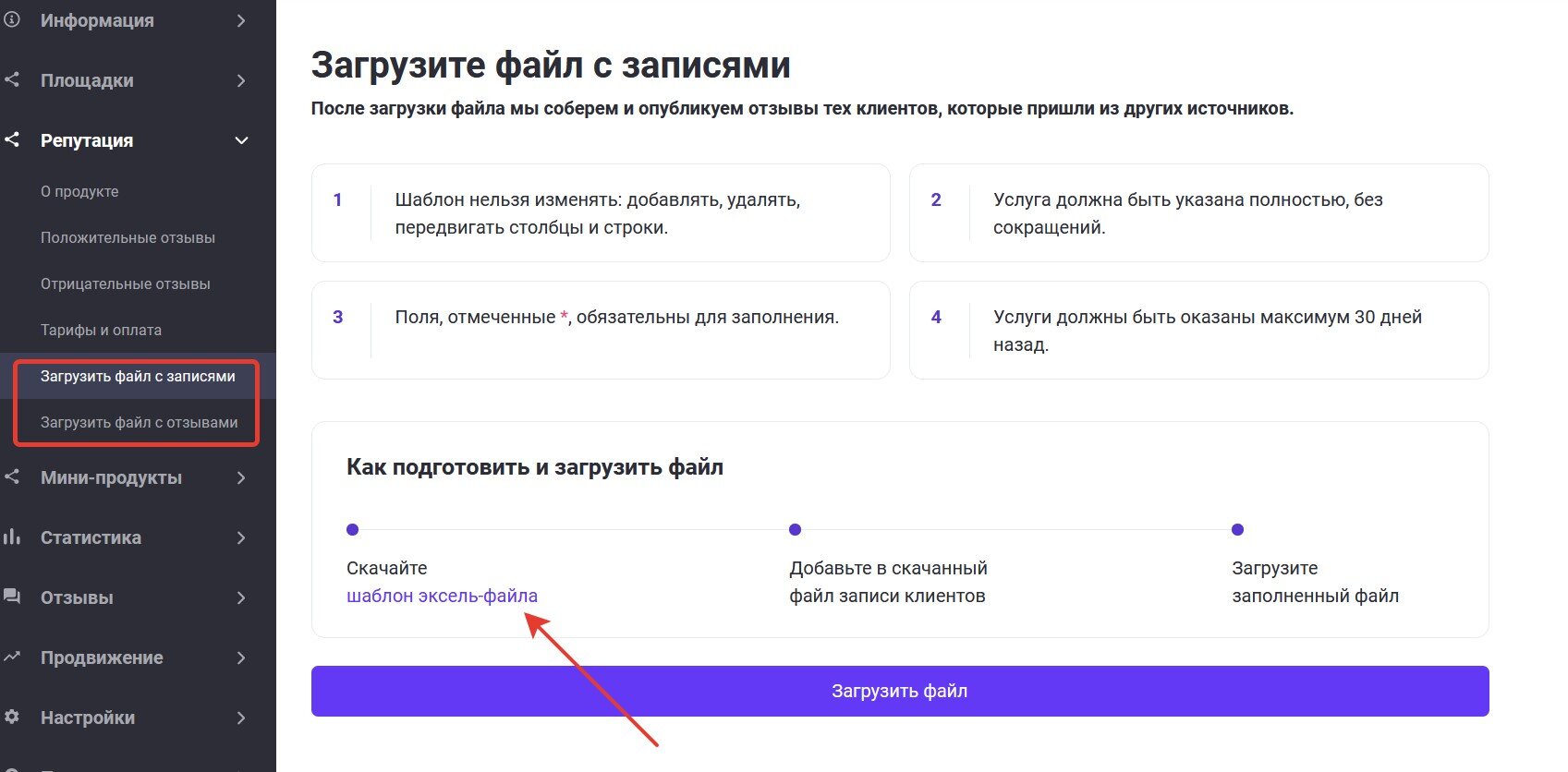Click the trend line icon beside Продвижение
The width and height of the screenshot is (1568, 772).
click(11, 657)
